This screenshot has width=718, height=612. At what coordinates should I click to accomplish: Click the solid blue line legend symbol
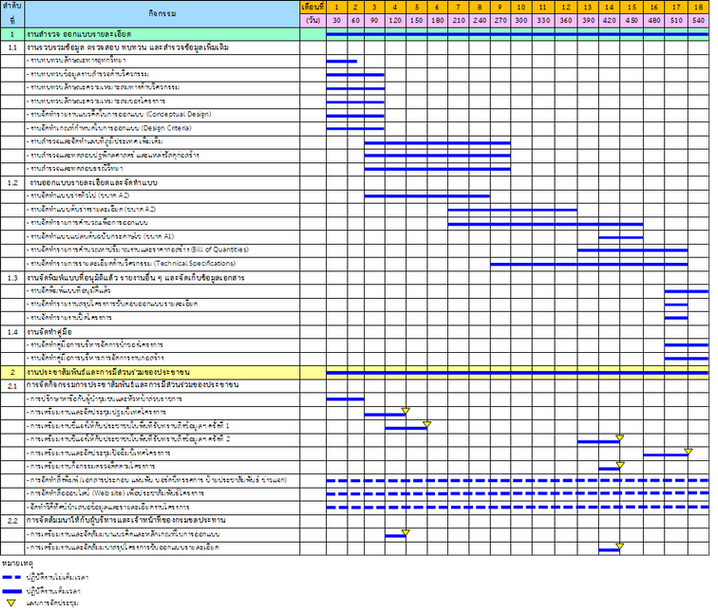(x=11, y=591)
